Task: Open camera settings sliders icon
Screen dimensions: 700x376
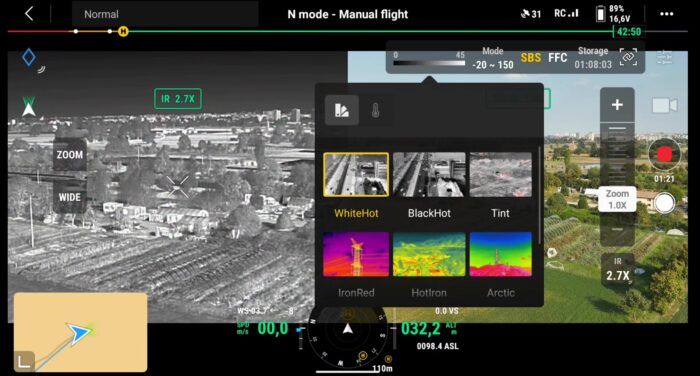Action: (x=664, y=57)
